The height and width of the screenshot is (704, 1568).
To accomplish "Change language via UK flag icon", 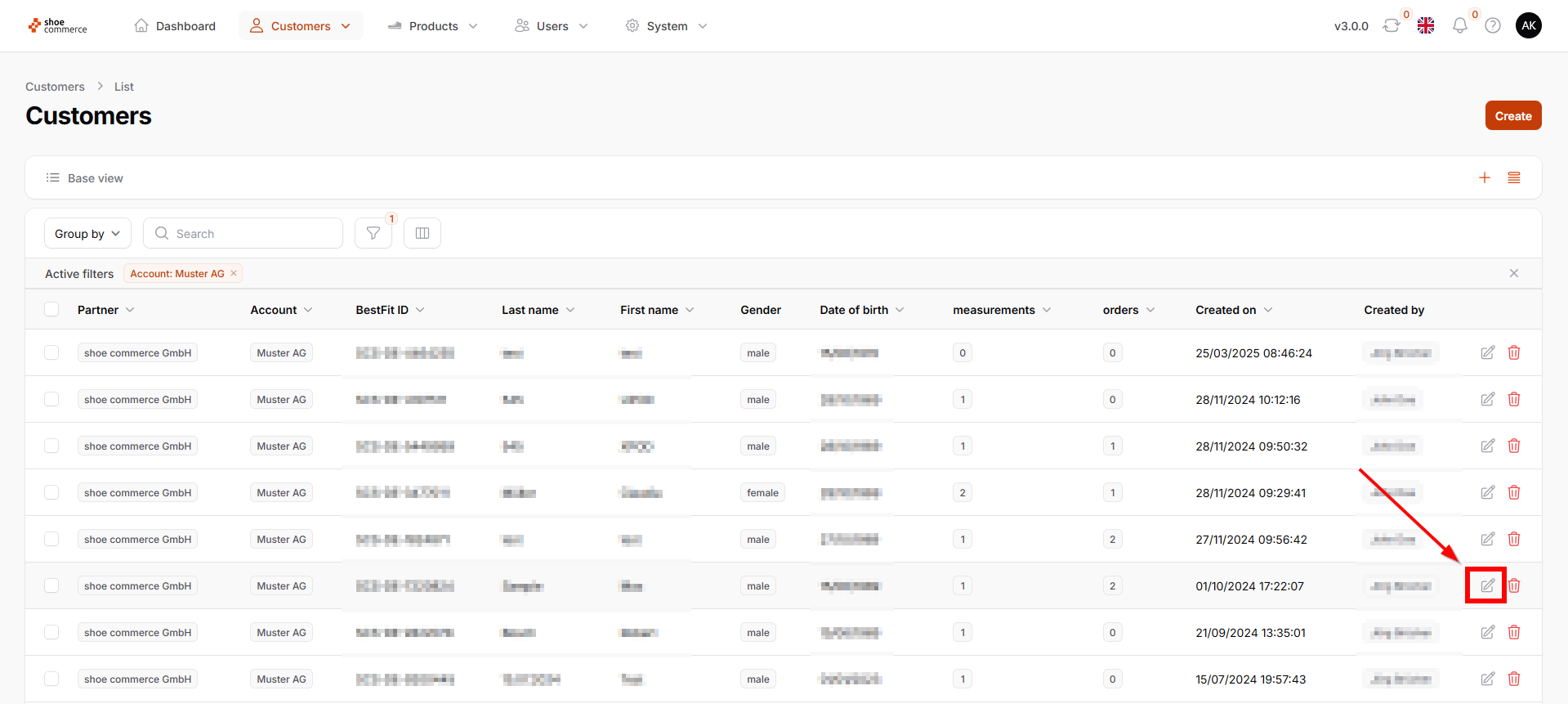I will pyautogui.click(x=1426, y=26).
